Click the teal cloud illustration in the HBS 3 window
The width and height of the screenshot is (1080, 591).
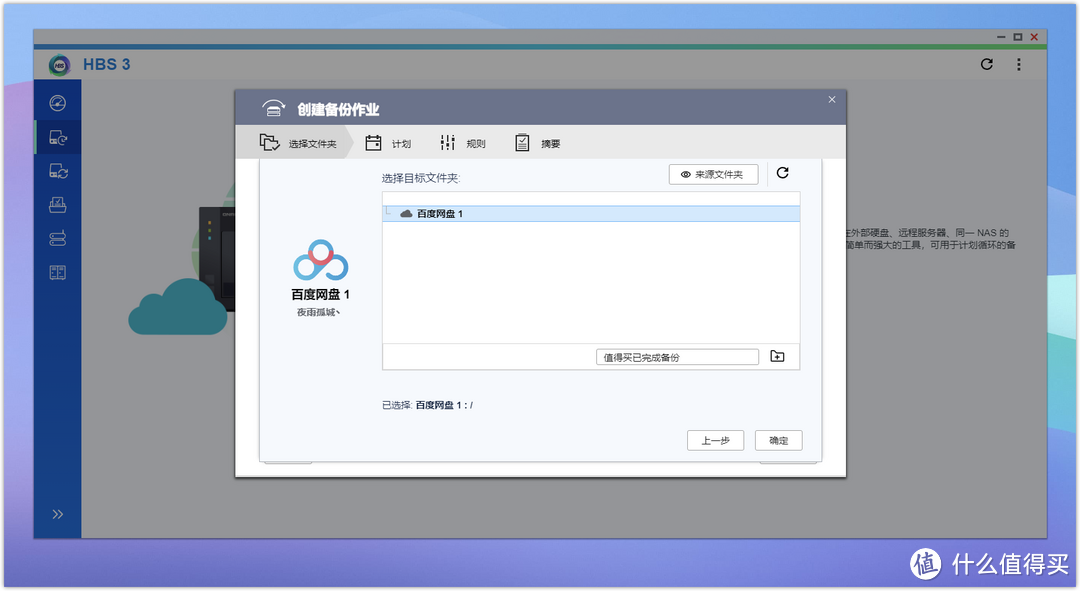click(178, 307)
